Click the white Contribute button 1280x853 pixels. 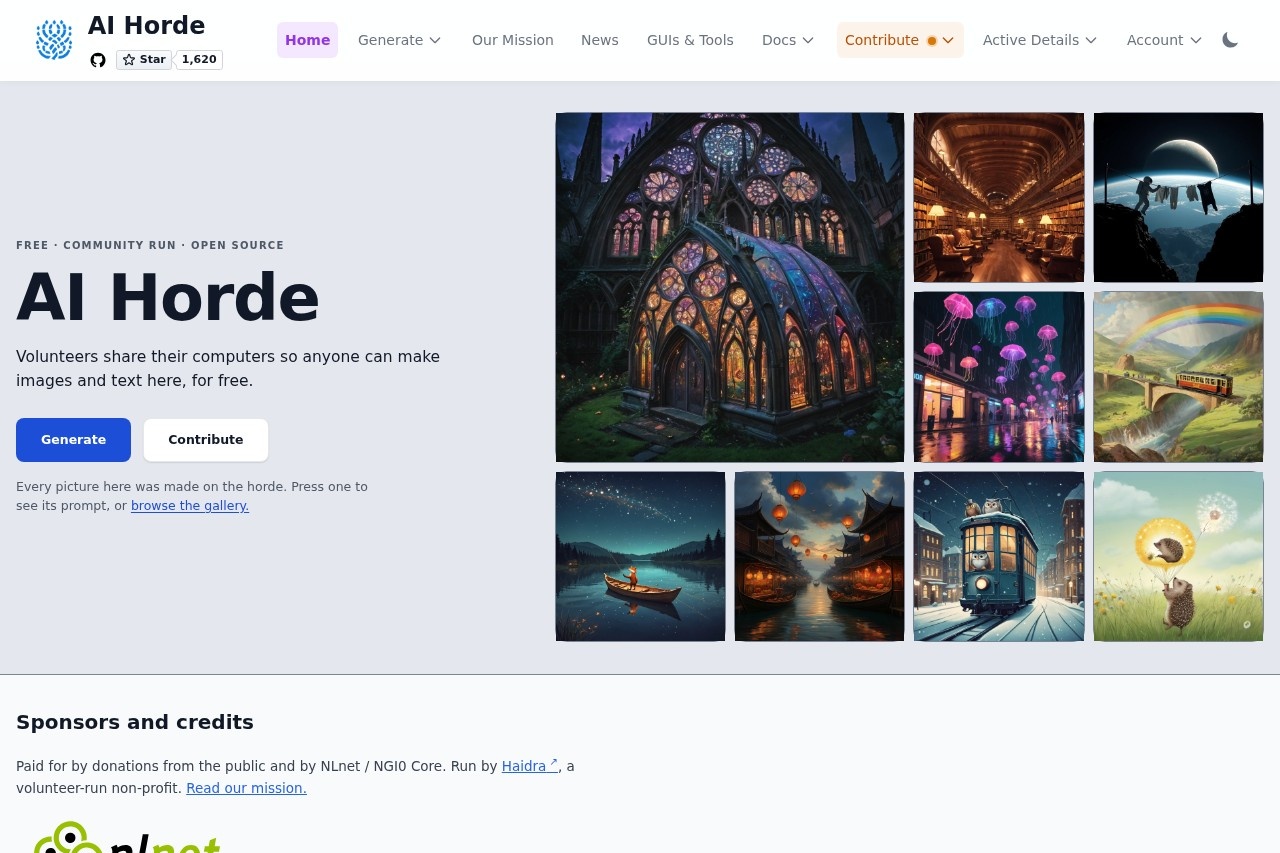206,440
